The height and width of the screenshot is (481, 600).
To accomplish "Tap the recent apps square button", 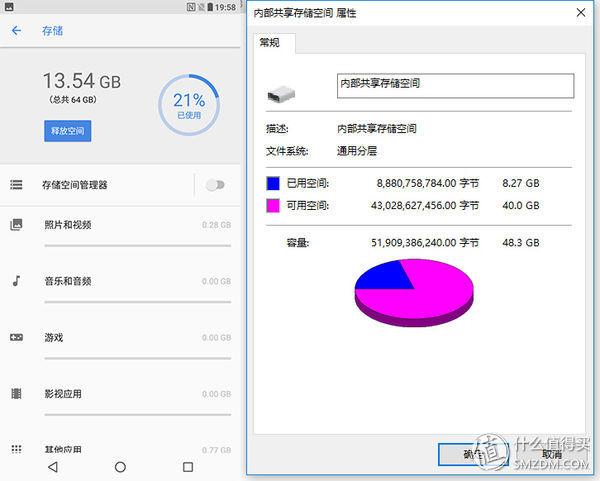I will (188, 467).
